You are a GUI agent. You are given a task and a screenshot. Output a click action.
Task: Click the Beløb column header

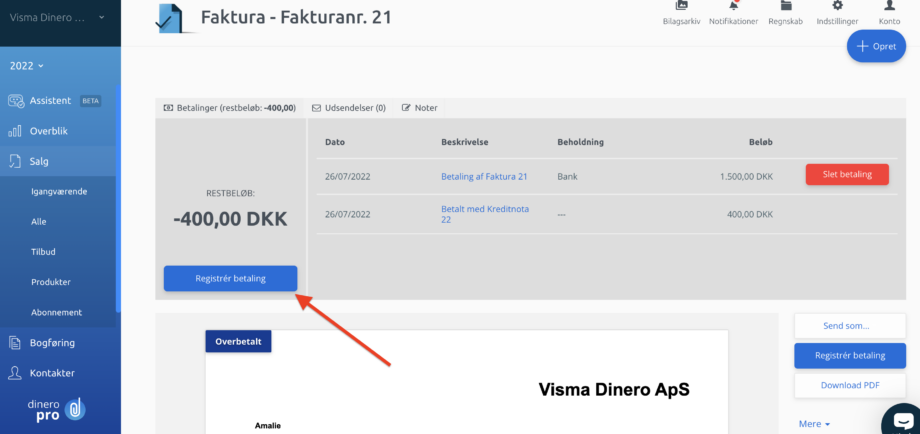[x=760, y=142]
